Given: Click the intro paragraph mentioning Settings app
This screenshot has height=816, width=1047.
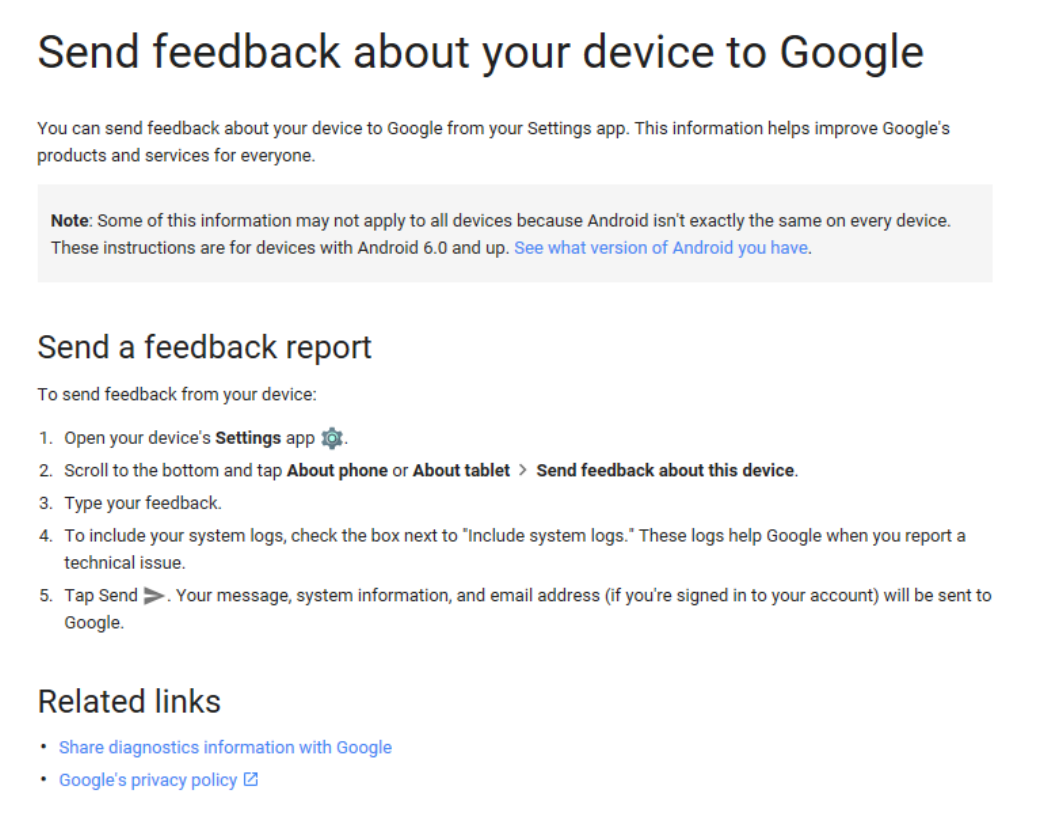Looking at the screenshot, I should tap(493, 142).
